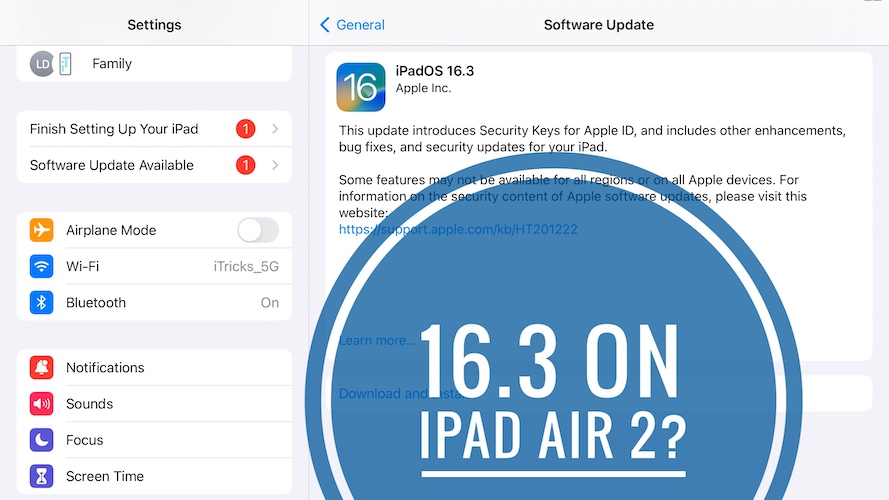
Task: Tap the Notifications bell icon
Action: [x=41, y=367]
